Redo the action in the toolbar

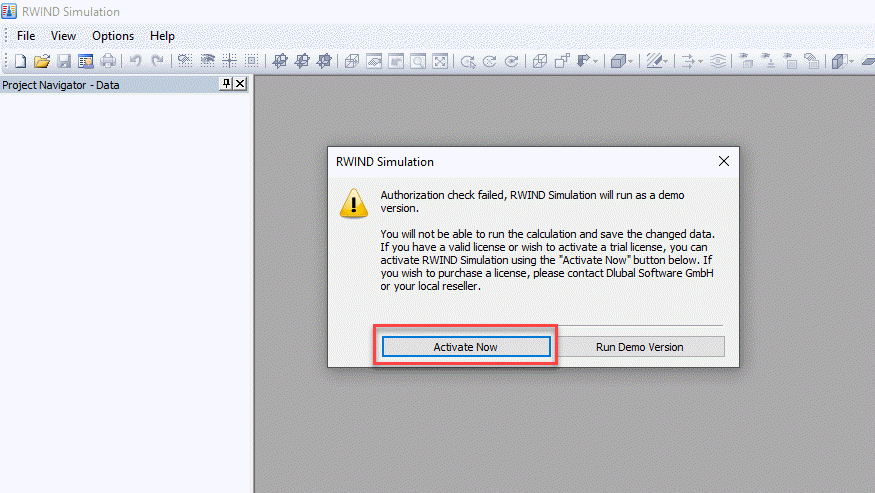[157, 61]
